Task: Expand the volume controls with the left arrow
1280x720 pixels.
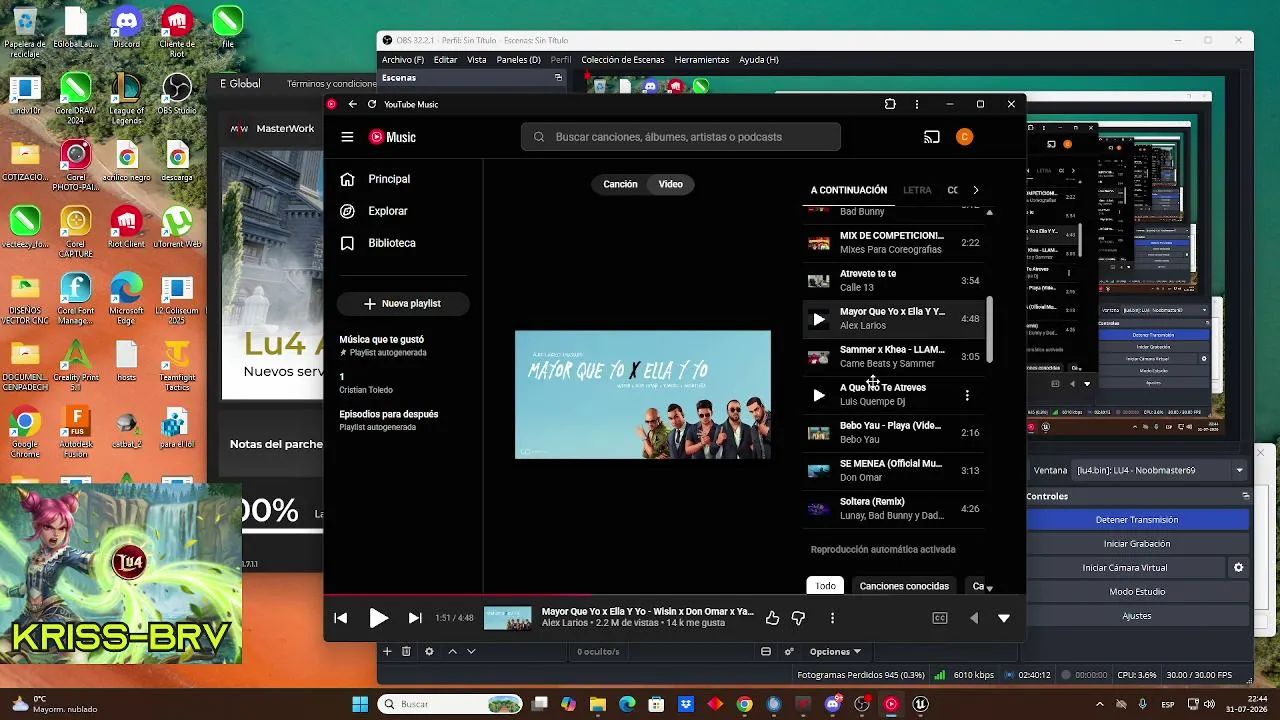Action: (x=974, y=618)
